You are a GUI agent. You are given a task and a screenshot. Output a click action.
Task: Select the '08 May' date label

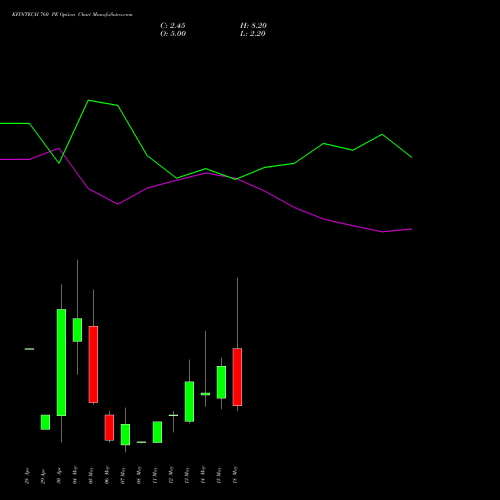(139, 475)
